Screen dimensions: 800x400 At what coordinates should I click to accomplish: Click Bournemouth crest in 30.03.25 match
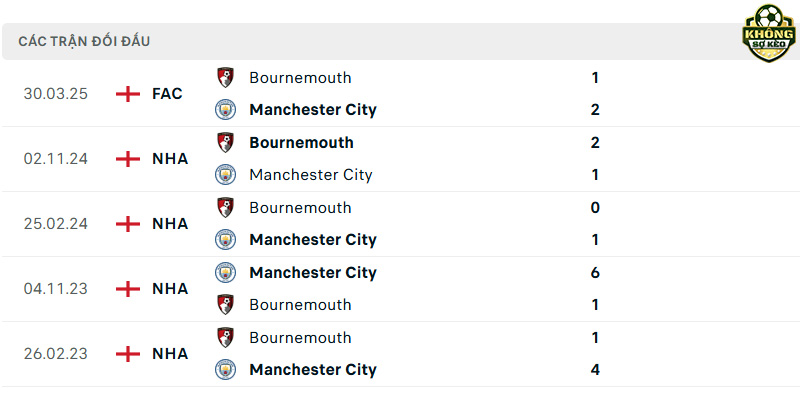tap(225, 78)
